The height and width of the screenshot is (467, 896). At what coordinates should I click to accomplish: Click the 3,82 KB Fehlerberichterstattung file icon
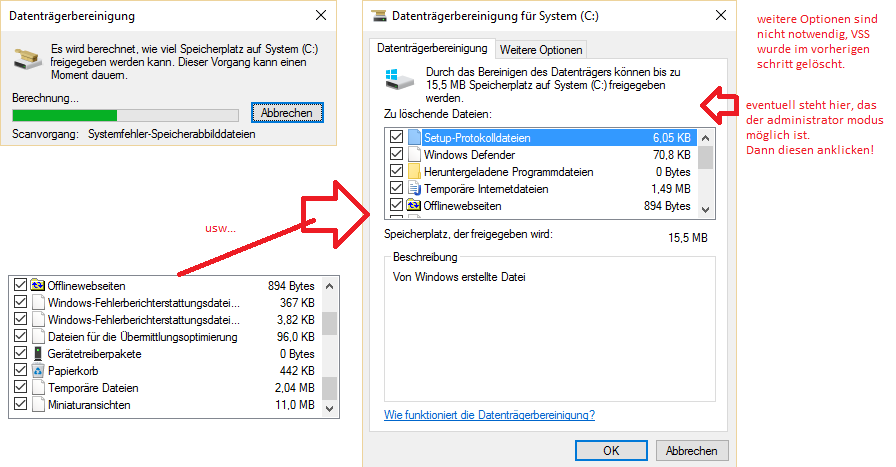click(x=38, y=319)
